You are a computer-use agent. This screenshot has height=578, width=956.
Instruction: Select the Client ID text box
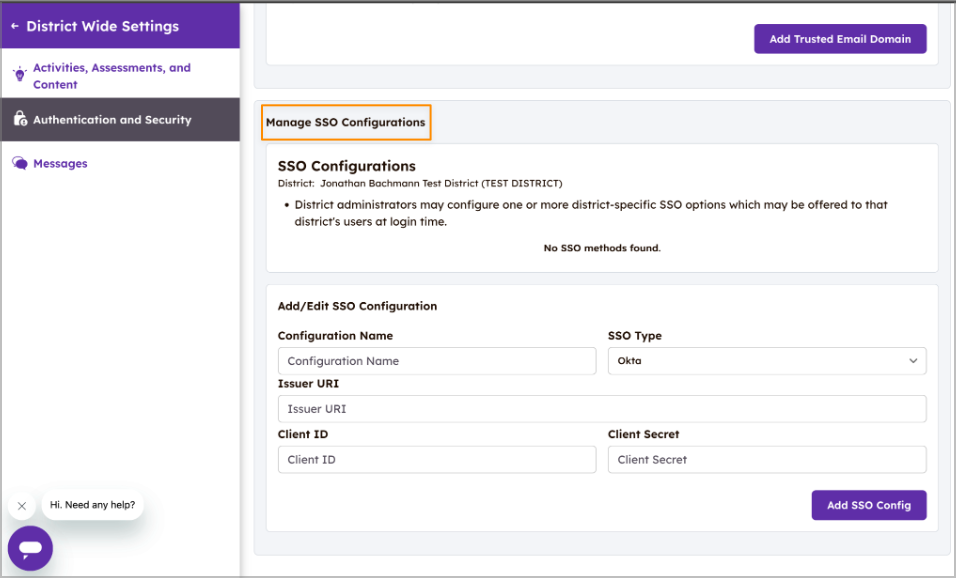(x=436, y=460)
